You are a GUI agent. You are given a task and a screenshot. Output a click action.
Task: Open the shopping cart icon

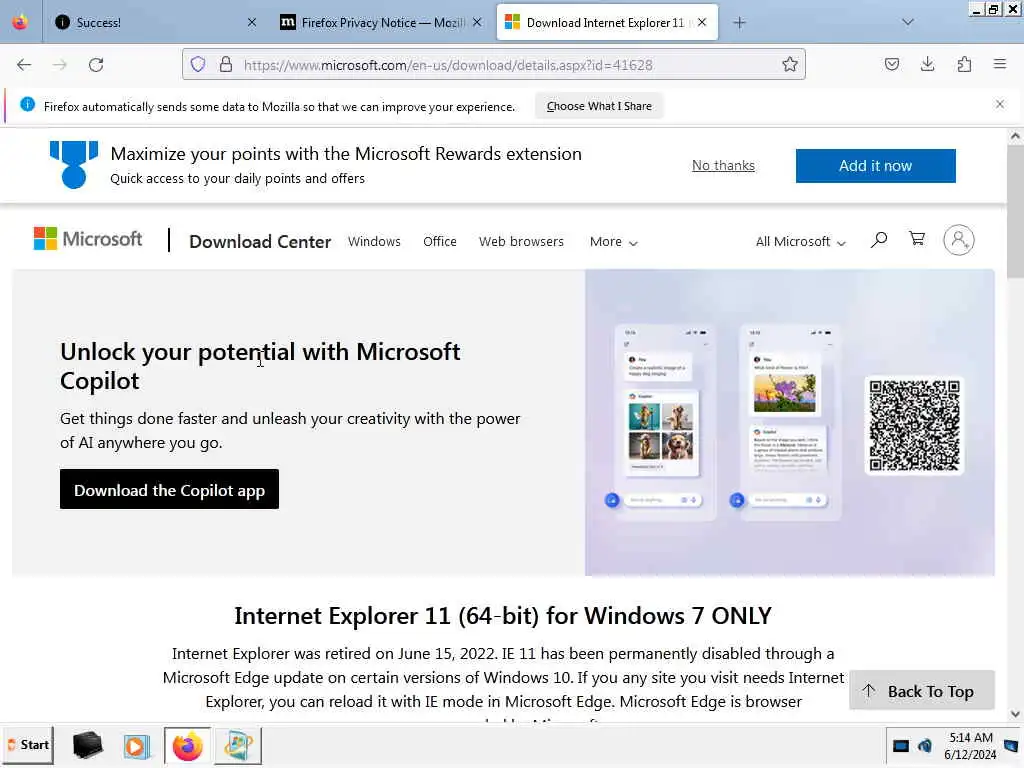[917, 239]
